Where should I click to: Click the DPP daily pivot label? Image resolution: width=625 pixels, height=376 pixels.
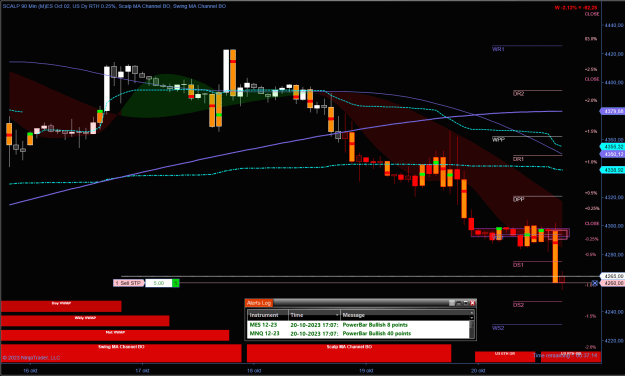[518, 199]
